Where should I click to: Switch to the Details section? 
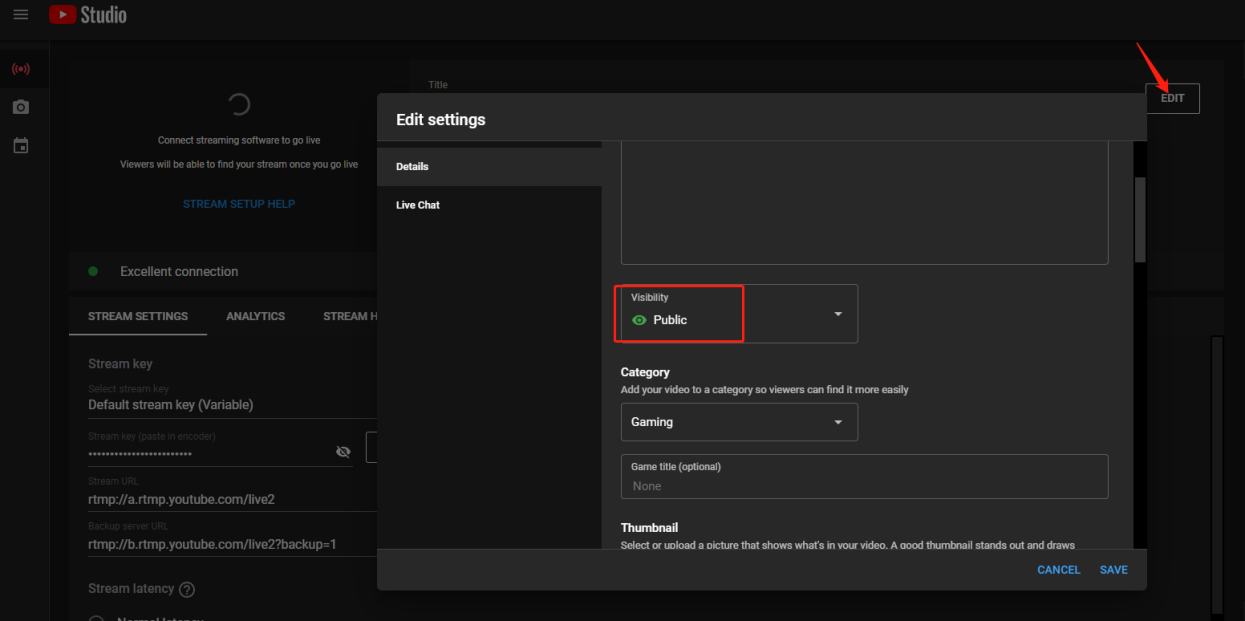point(489,166)
